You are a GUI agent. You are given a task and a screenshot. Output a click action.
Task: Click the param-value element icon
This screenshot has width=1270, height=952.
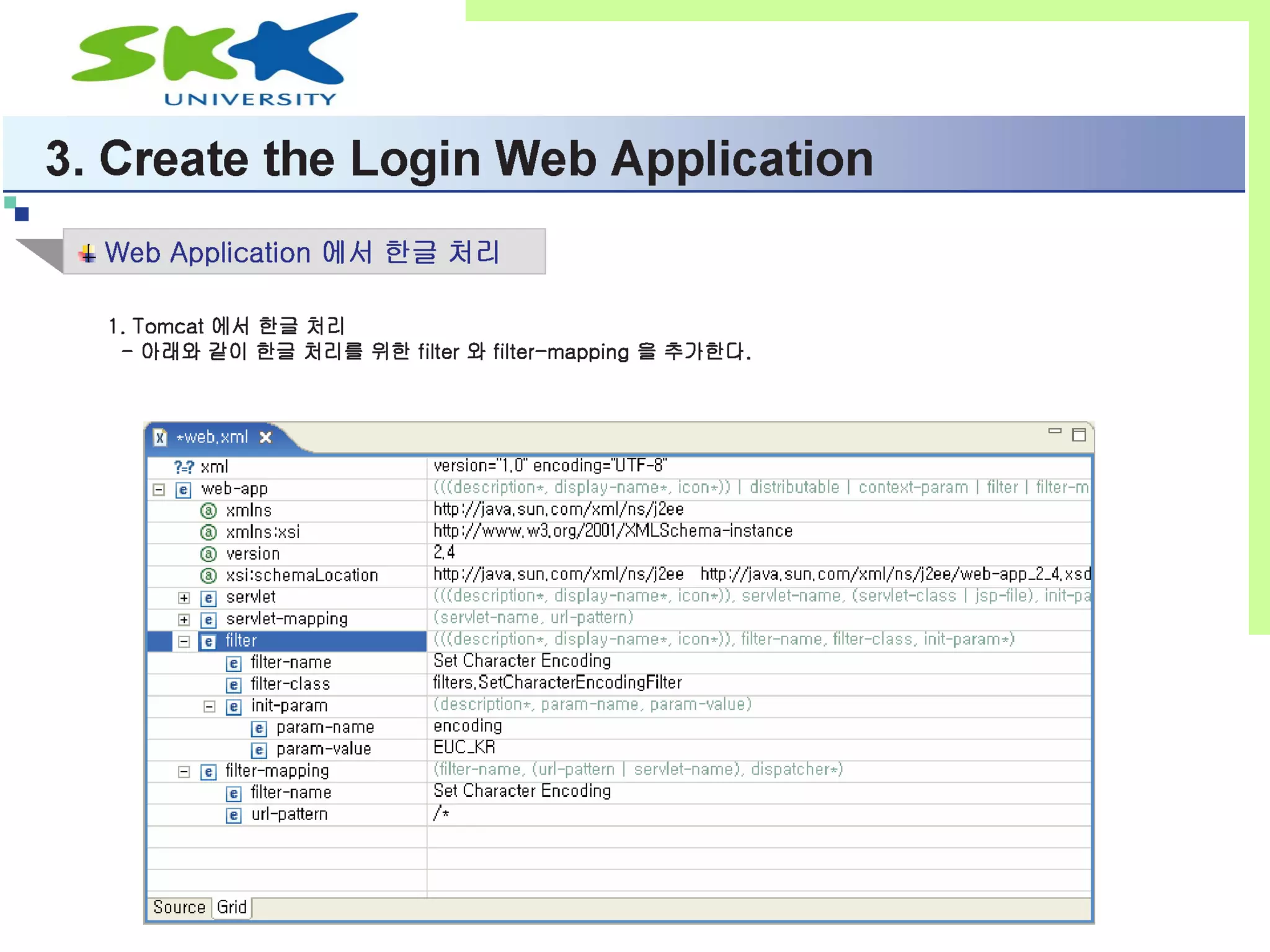(x=259, y=750)
